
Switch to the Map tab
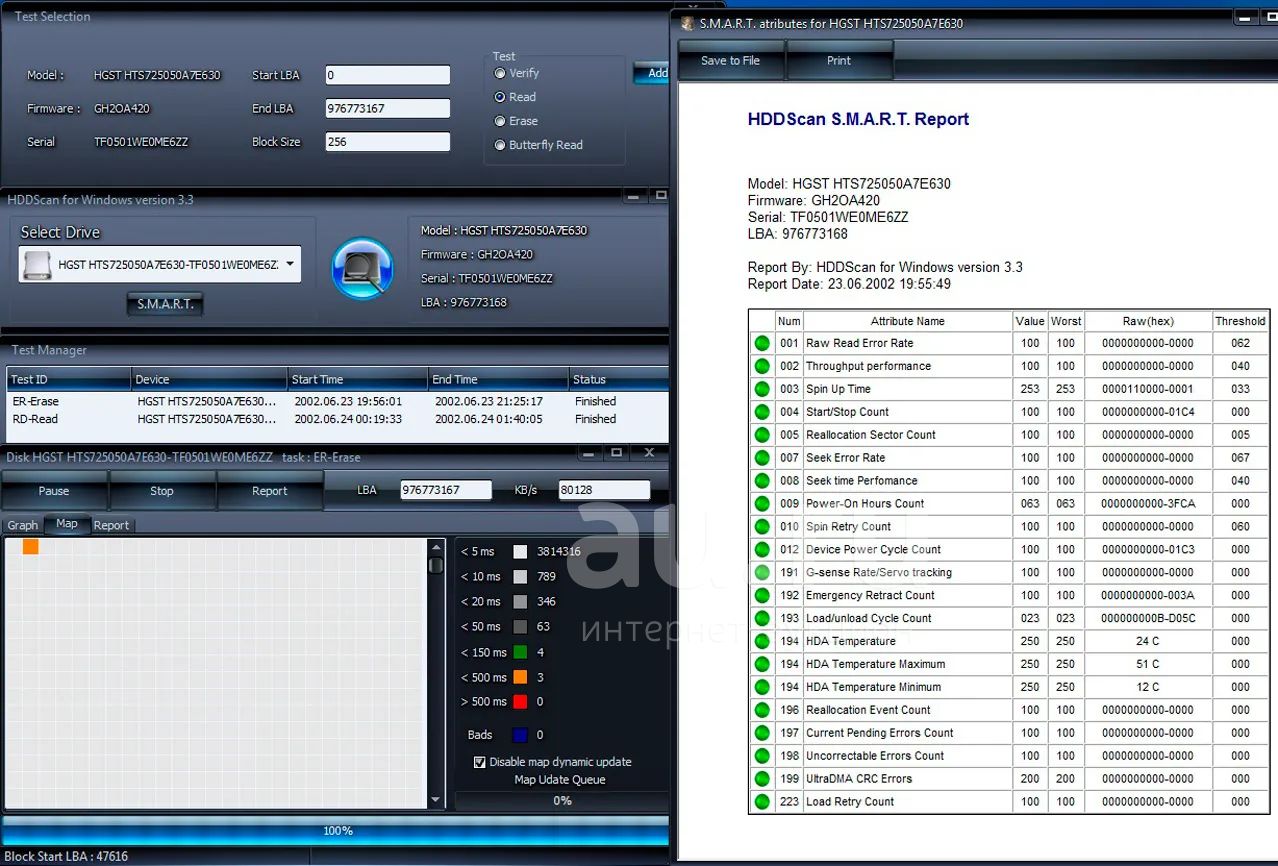point(67,524)
